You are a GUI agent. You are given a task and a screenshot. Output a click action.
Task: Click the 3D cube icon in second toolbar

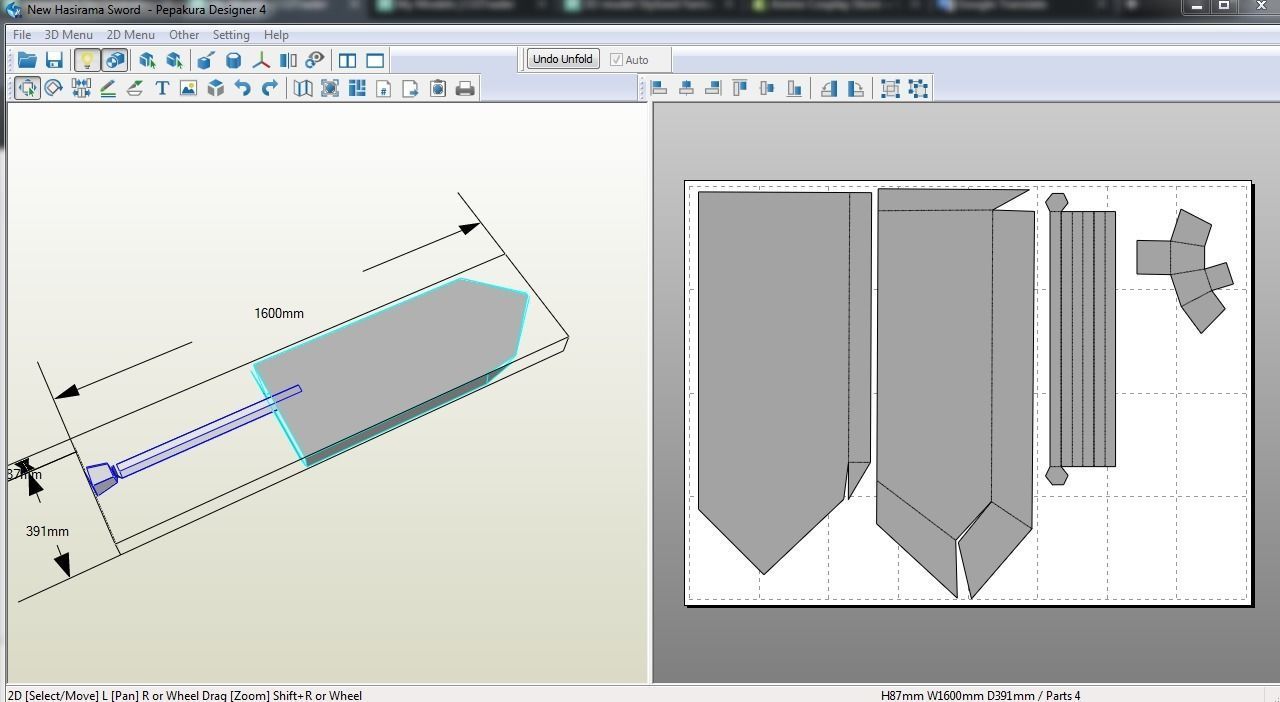[x=215, y=88]
